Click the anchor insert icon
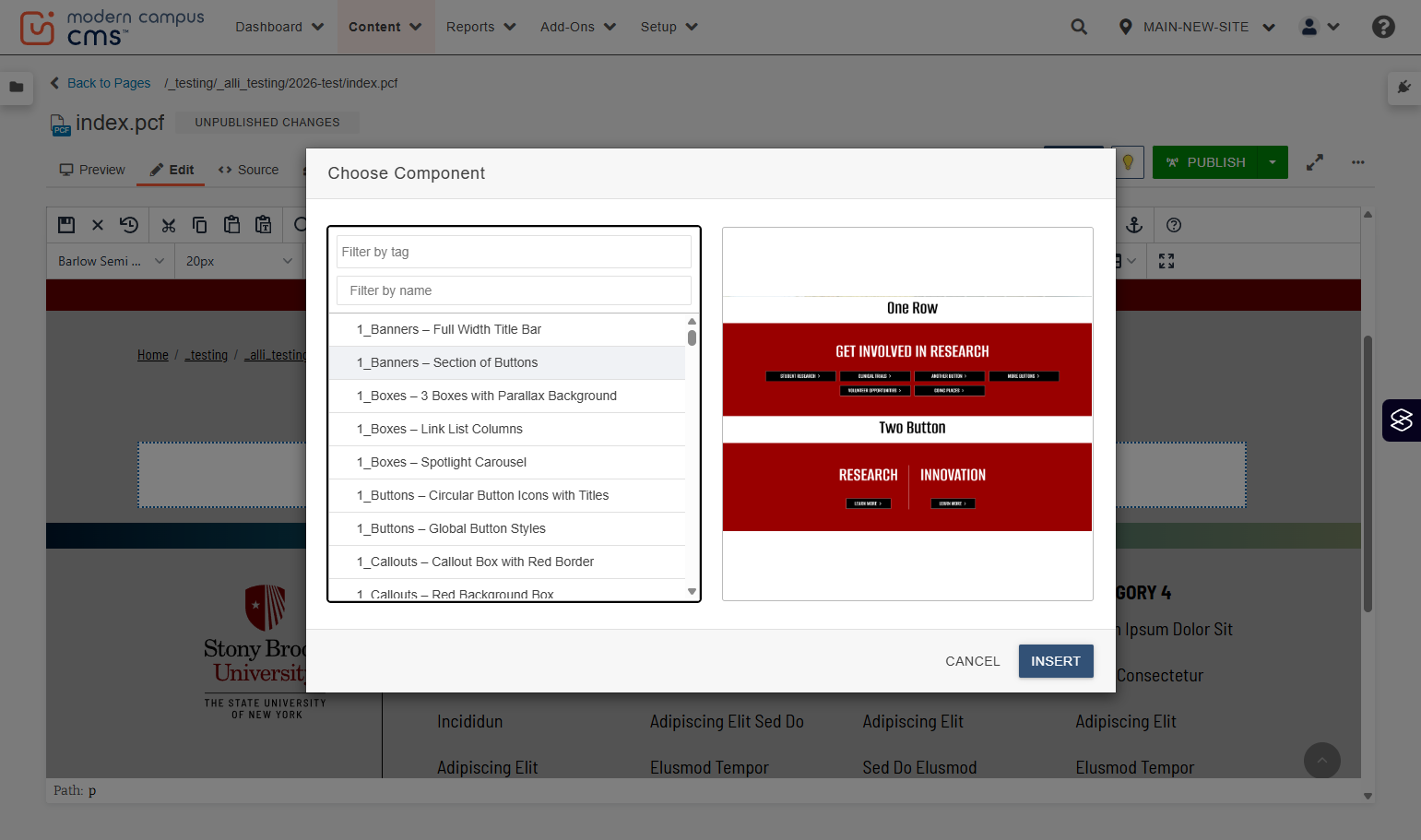 (x=1135, y=225)
